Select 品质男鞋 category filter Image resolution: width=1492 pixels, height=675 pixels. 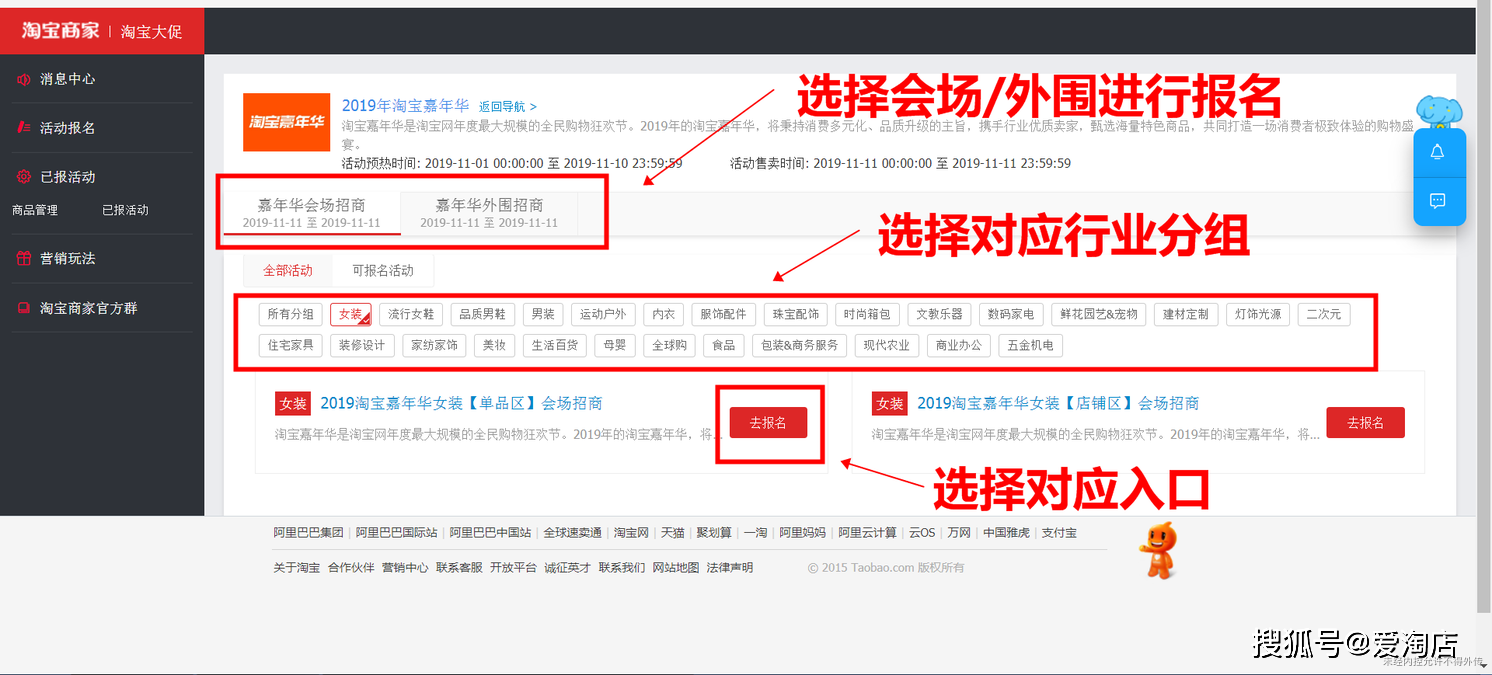point(483,314)
